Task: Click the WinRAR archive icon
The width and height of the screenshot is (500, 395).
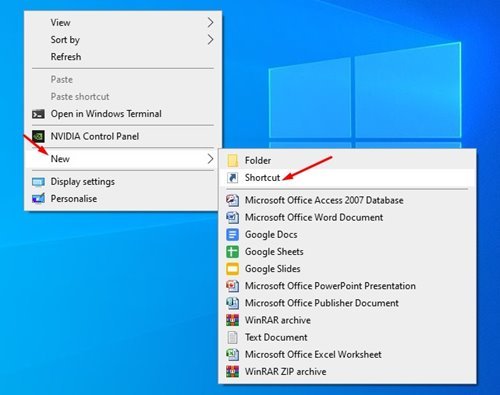Action: (x=232, y=320)
